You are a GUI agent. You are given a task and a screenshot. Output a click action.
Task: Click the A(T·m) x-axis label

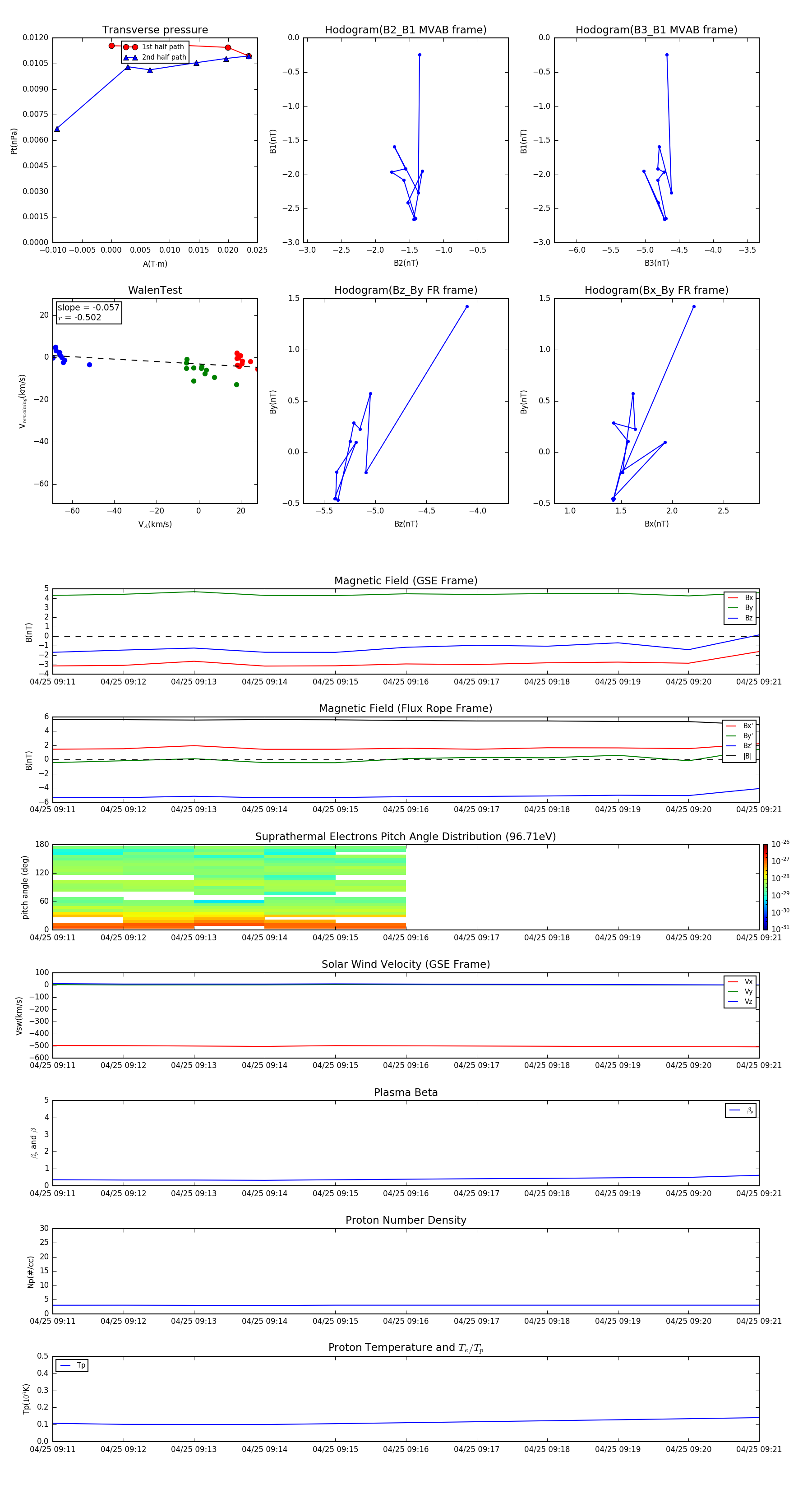pyautogui.click(x=155, y=264)
